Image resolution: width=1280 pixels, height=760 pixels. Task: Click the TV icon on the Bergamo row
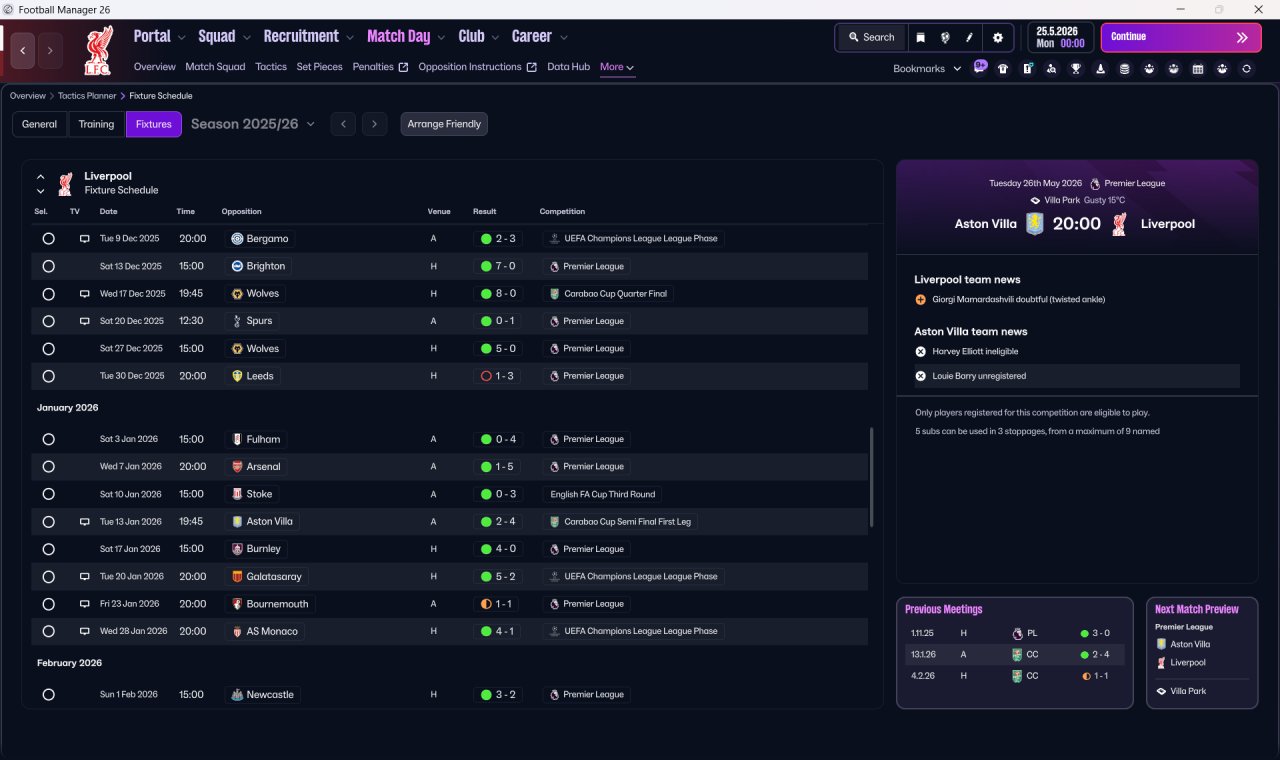[x=85, y=239]
